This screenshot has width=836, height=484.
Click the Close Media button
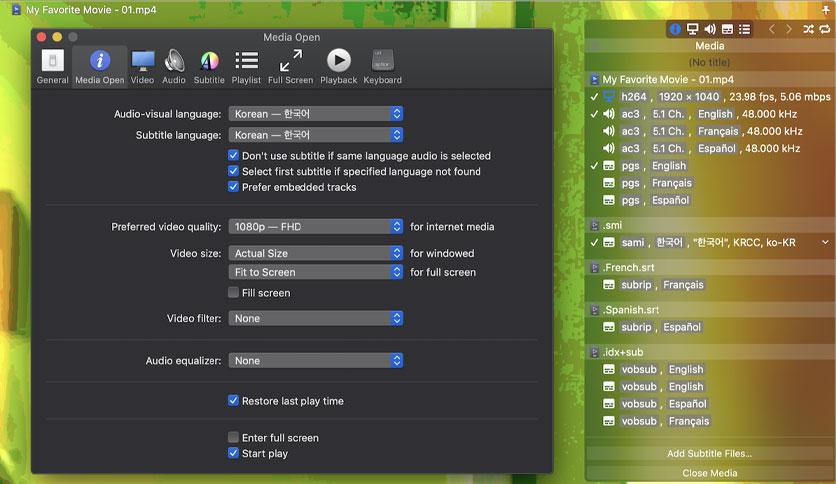709,473
